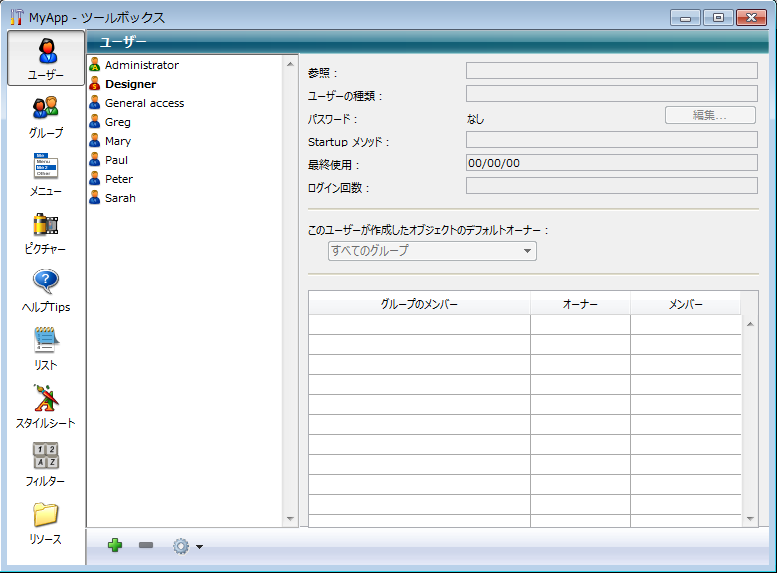
Task: Select the Designer user entry
Action: [x=130, y=84]
